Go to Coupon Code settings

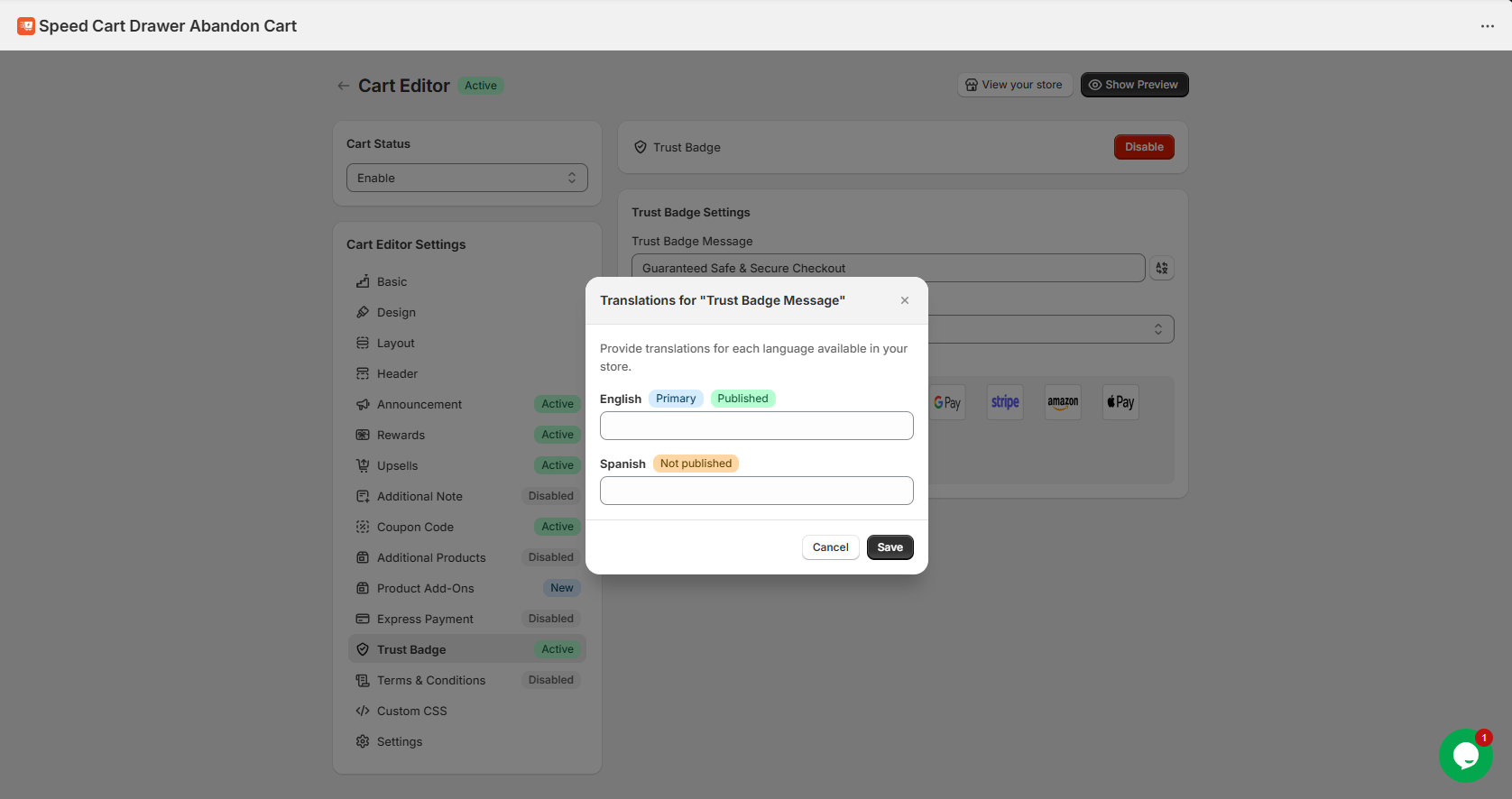[415, 528]
